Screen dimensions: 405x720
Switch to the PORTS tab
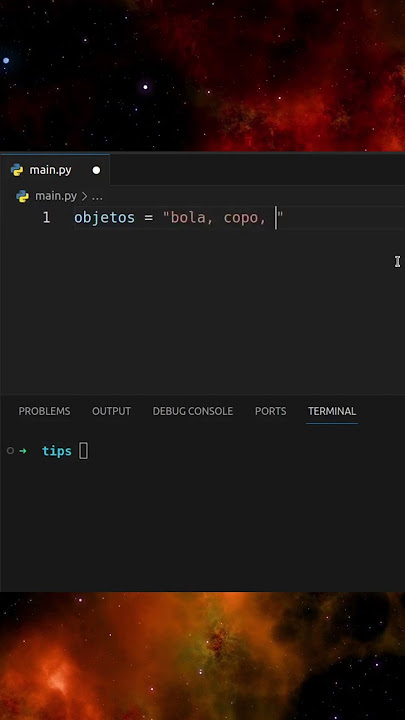[x=270, y=411]
